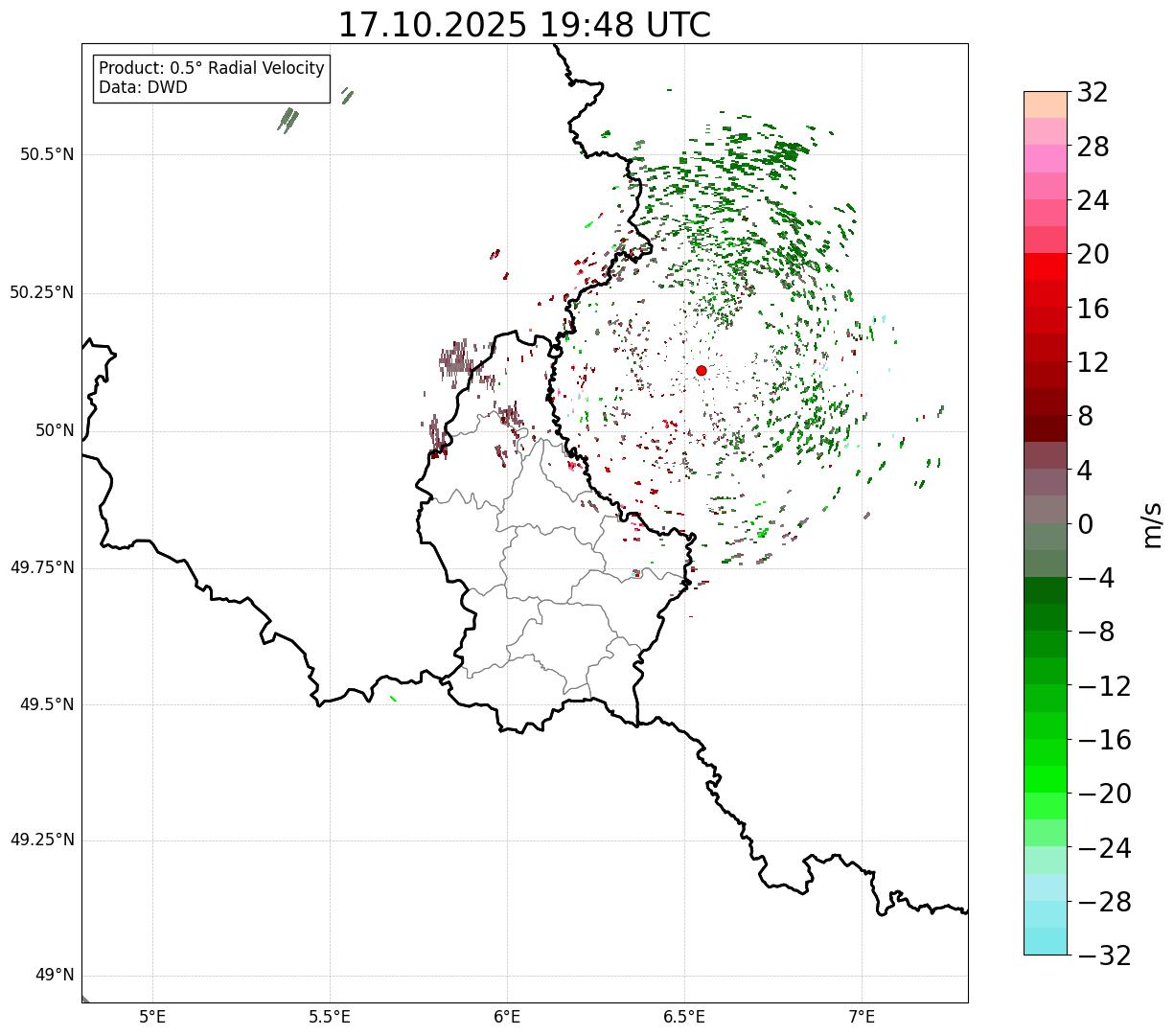Click the 49°N latitude label

point(55,976)
